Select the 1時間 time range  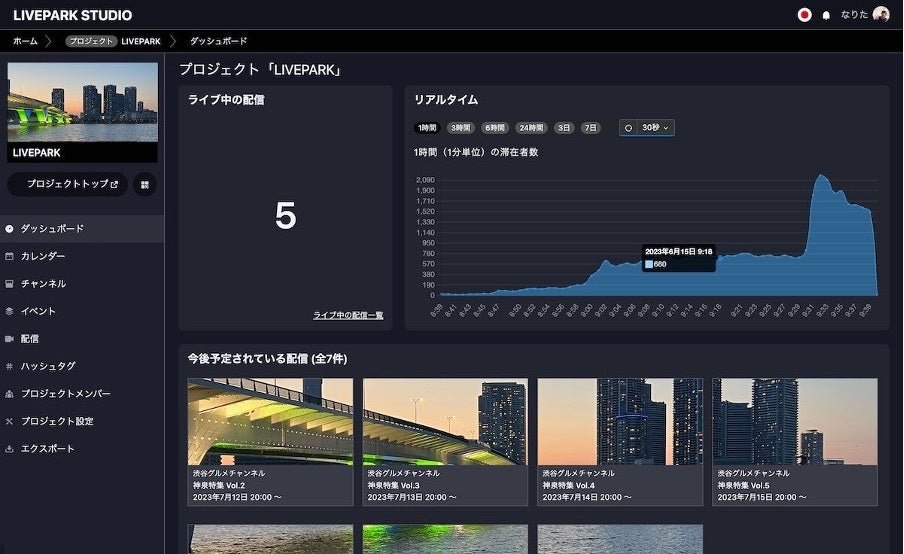(x=427, y=128)
